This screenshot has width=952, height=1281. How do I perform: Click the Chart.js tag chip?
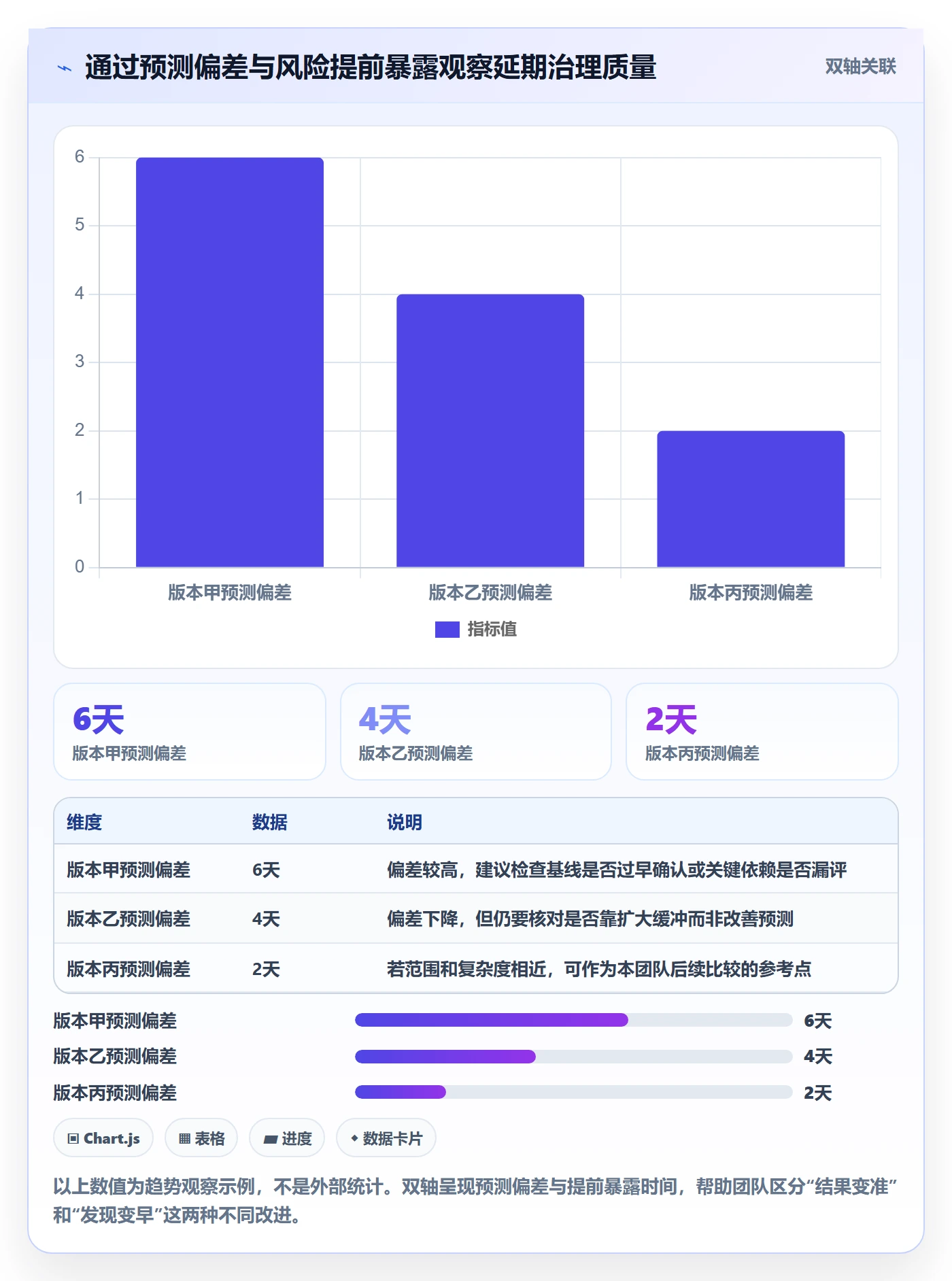point(103,1138)
